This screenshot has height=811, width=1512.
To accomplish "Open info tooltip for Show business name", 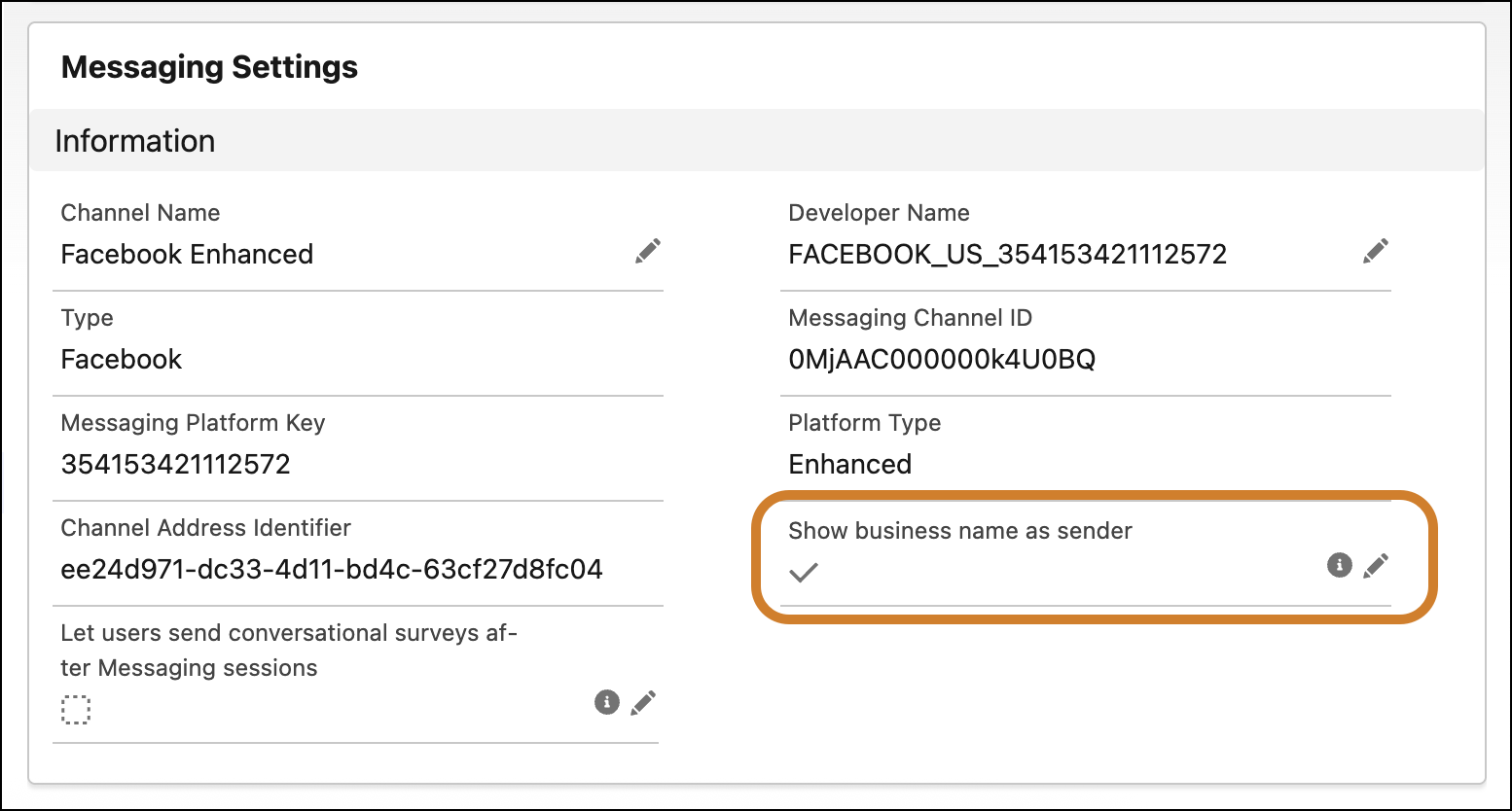I will click(x=1340, y=565).
